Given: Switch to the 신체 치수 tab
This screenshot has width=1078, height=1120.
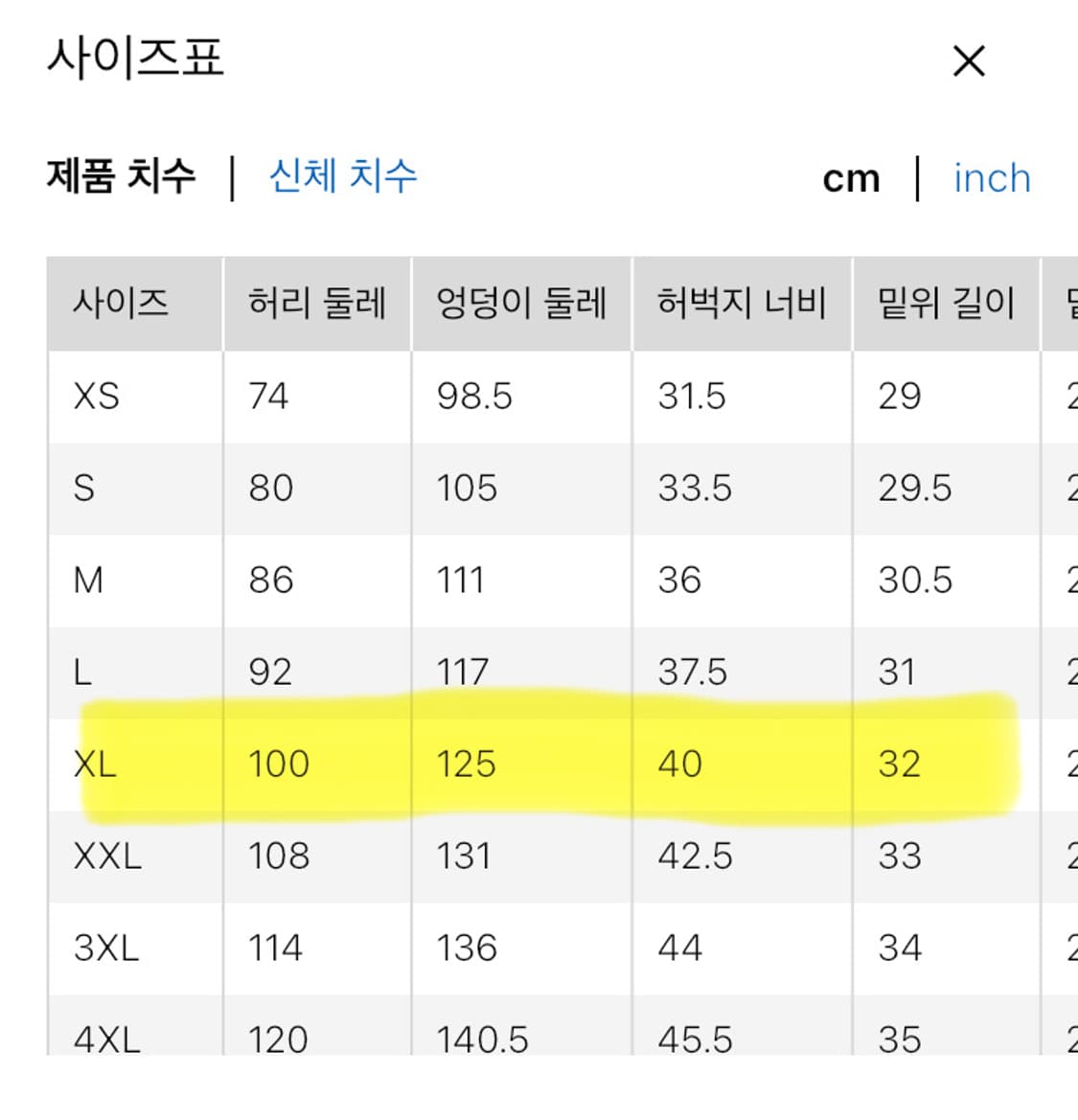Looking at the screenshot, I should pyautogui.click(x=342, y=176).
